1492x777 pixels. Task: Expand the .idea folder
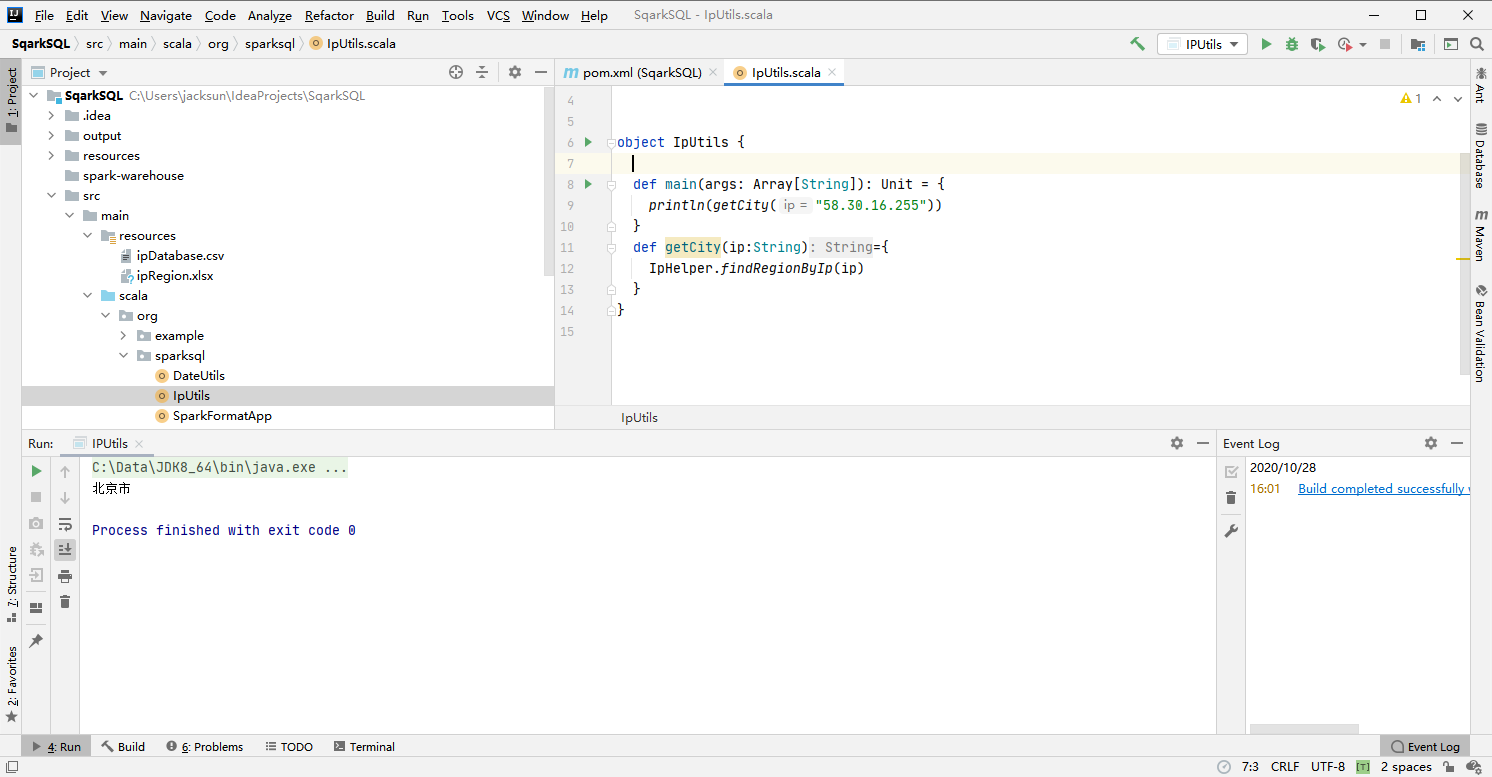[51, 116]
